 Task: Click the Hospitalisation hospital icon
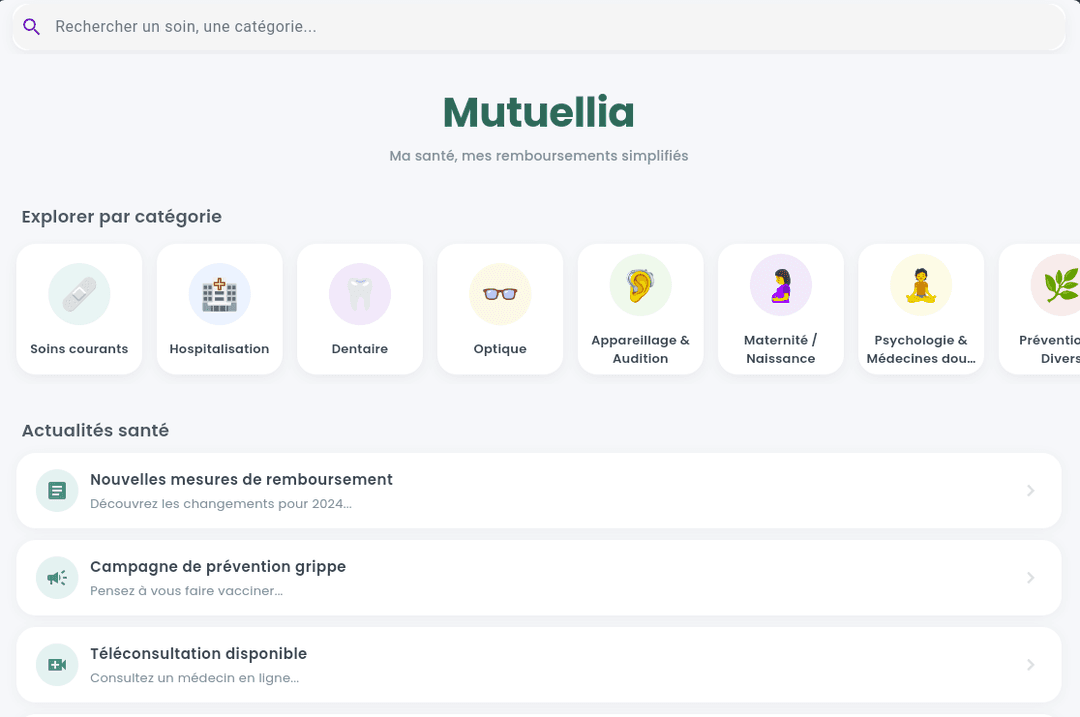(219, 293)
